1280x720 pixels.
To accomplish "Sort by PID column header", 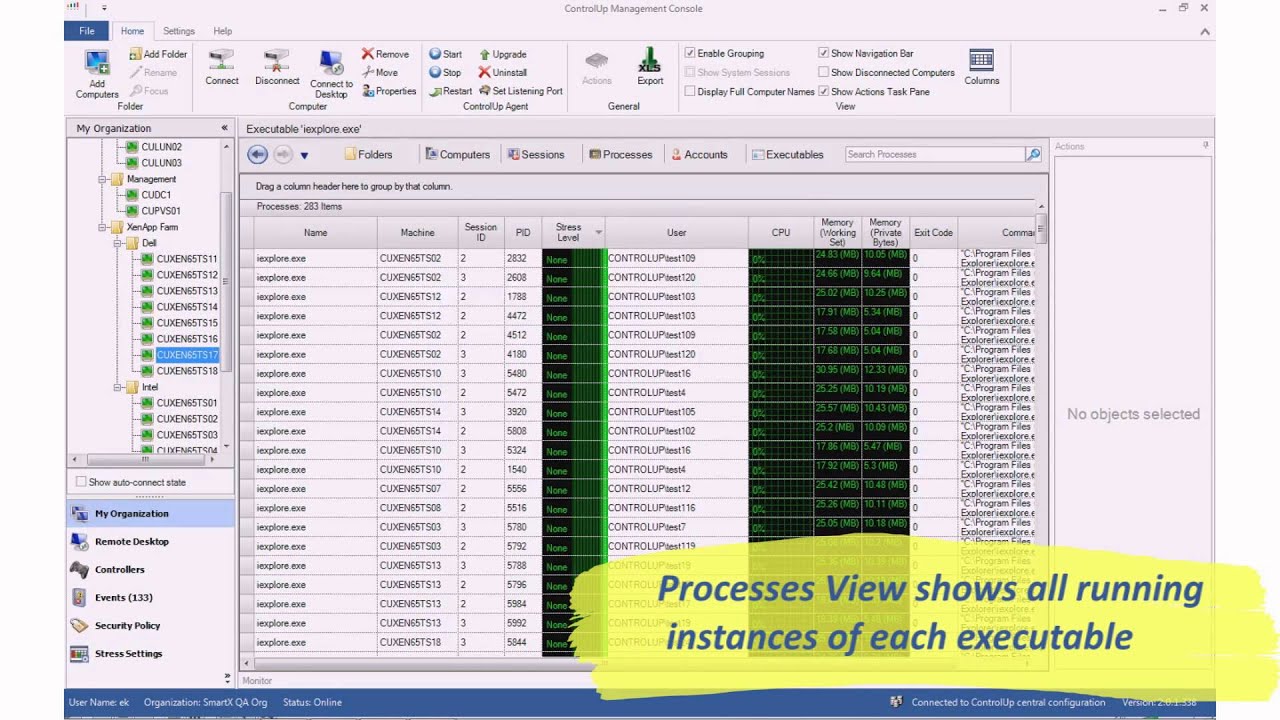I will tap(523, 232).
